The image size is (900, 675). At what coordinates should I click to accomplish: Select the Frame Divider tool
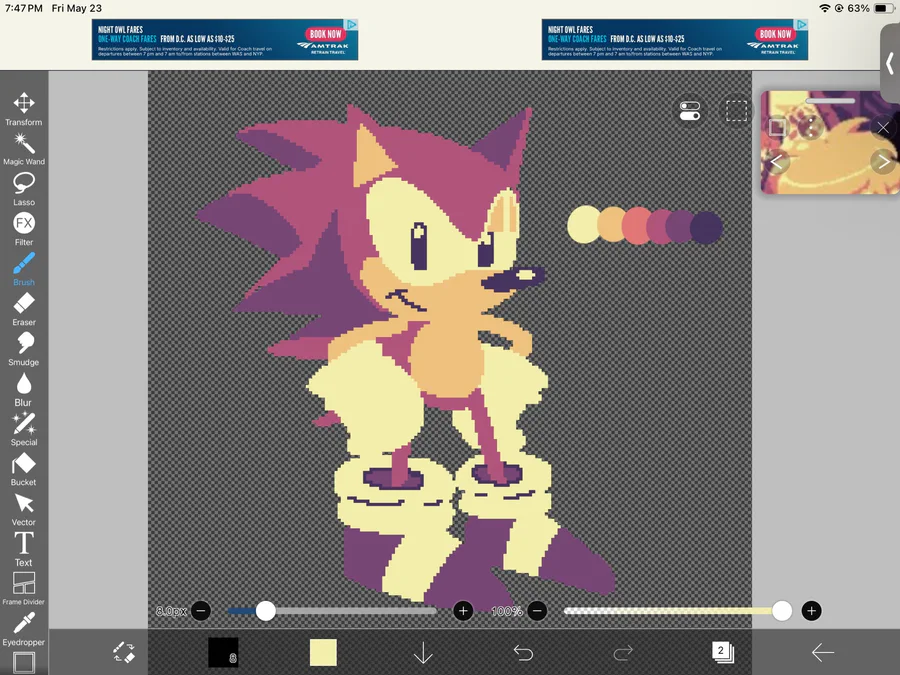[x=24, y=589]
